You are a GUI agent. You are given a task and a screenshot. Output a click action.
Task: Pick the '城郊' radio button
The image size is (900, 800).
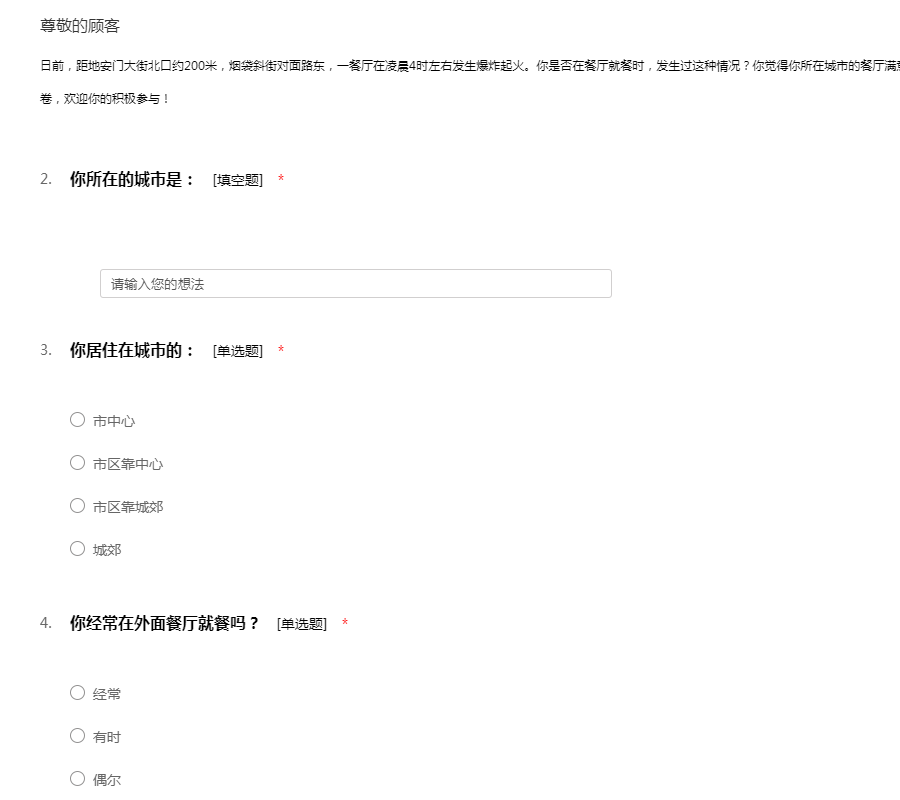[x=78, y=549]
